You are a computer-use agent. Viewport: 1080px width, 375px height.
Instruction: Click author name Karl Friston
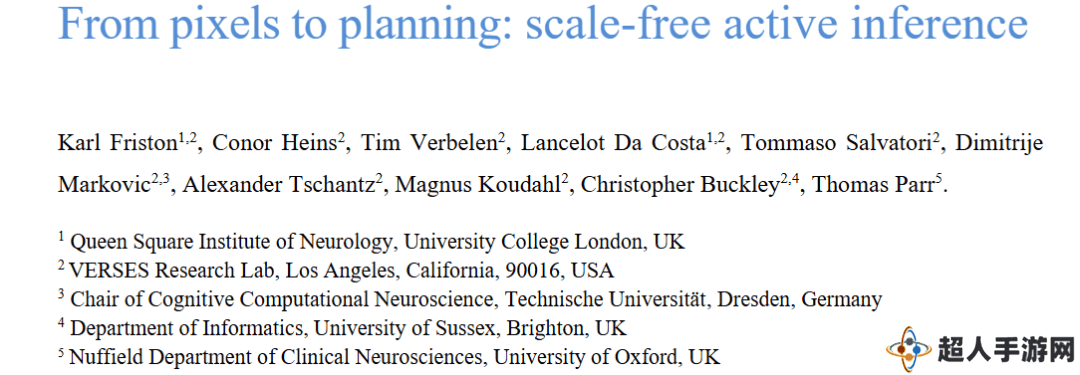point(118,143)
